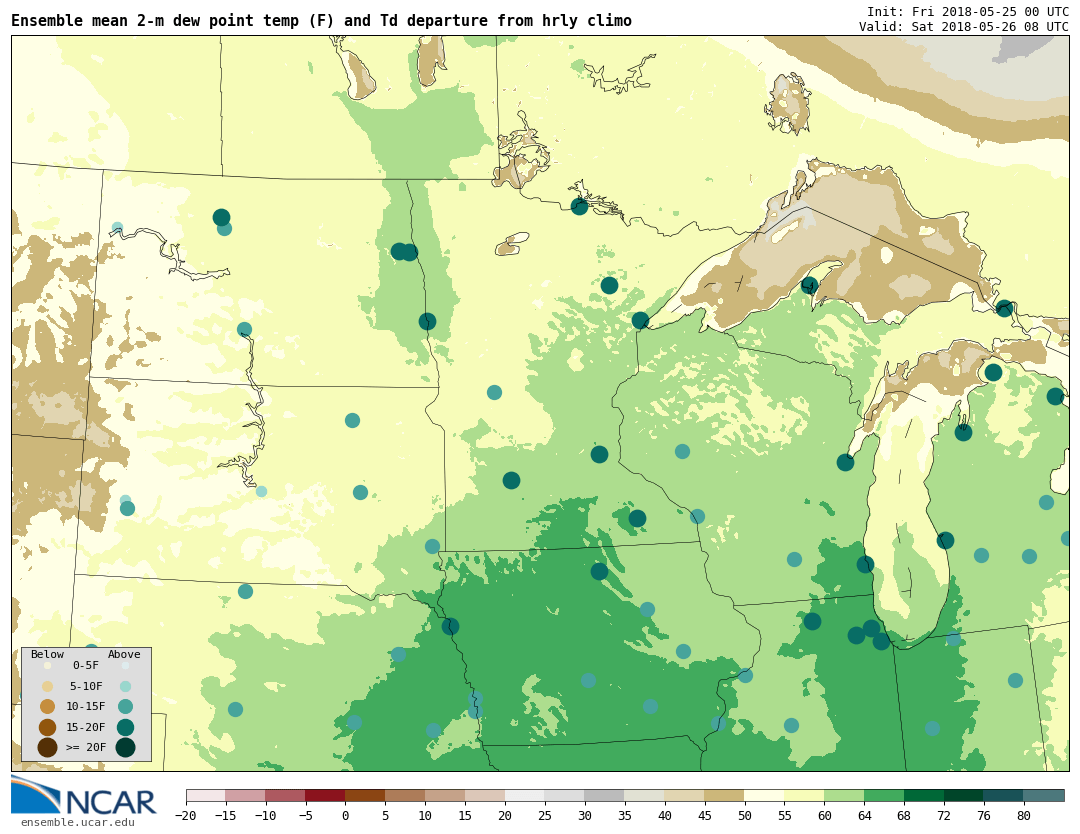Select the Above >= 20F darkest legend circle
1080x834 pixels.
click(125, 747)
